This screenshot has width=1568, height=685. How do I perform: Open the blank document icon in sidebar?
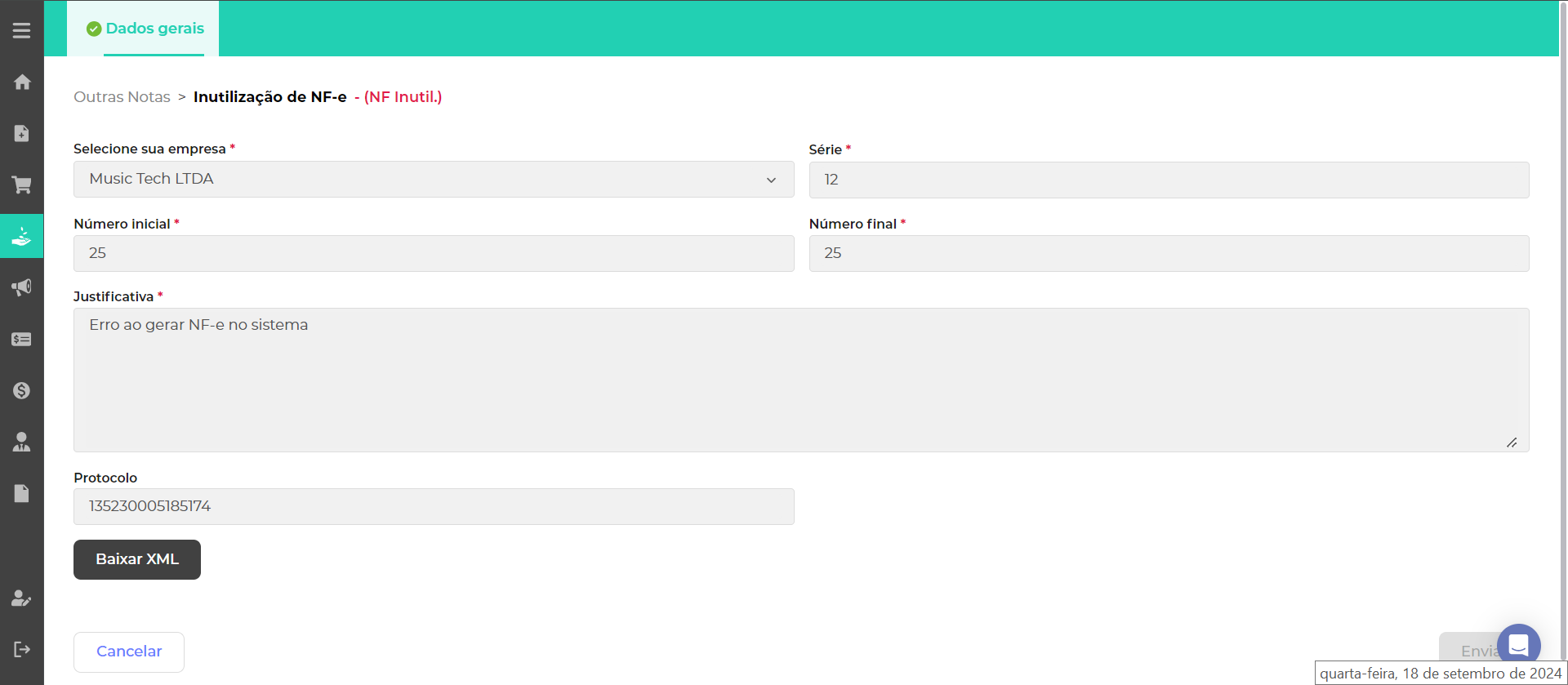[22, 493]
